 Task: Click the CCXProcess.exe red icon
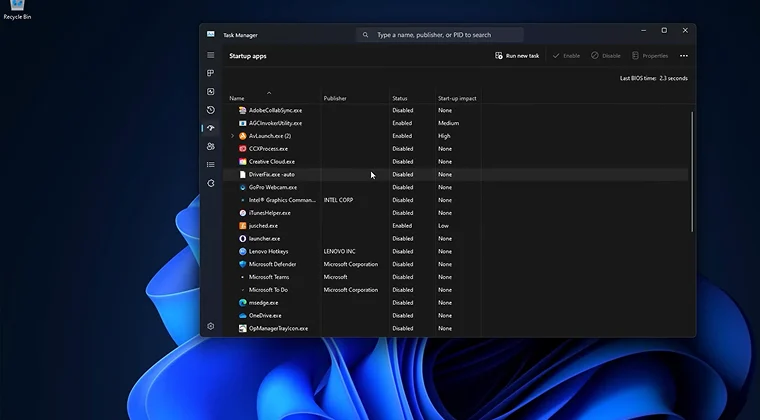[x=242, y=149]
